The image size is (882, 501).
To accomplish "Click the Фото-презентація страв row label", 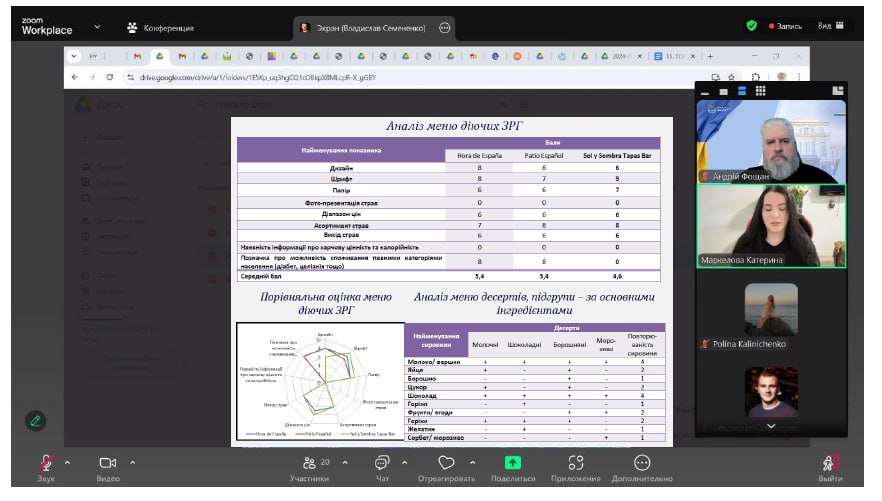I will click(341, 202).
